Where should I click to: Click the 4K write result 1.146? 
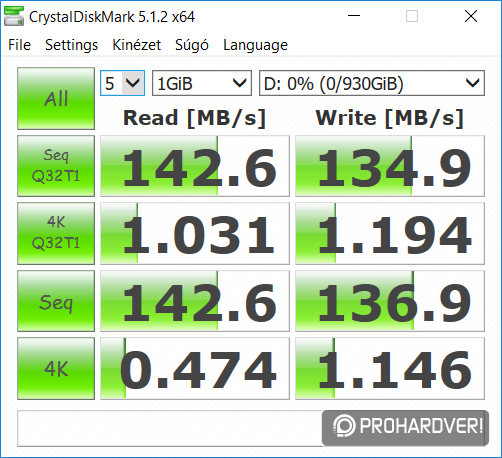(390, 368)
